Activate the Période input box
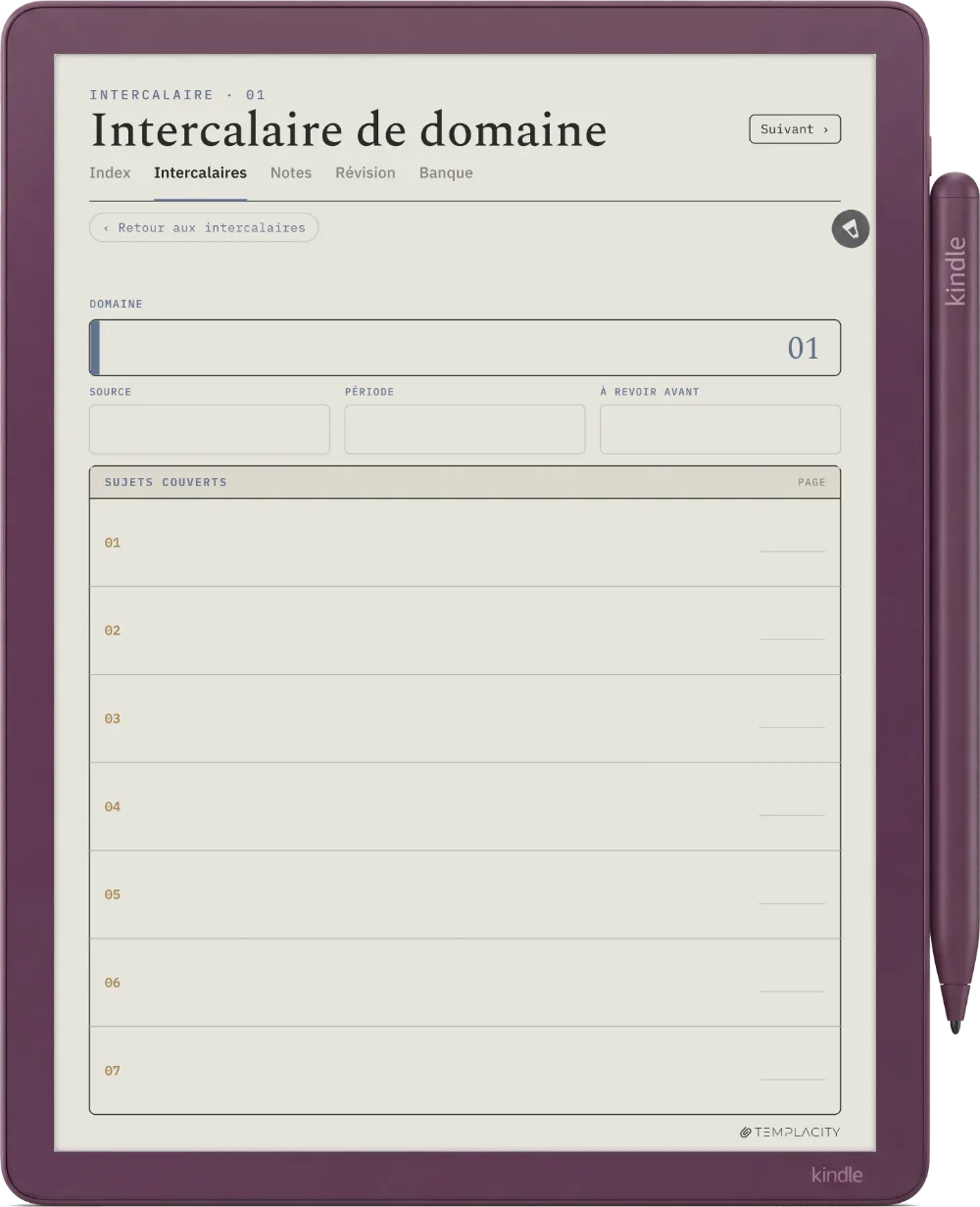Screen dimensions: 980x1207 pyautogui.click(x=465, y=429)
